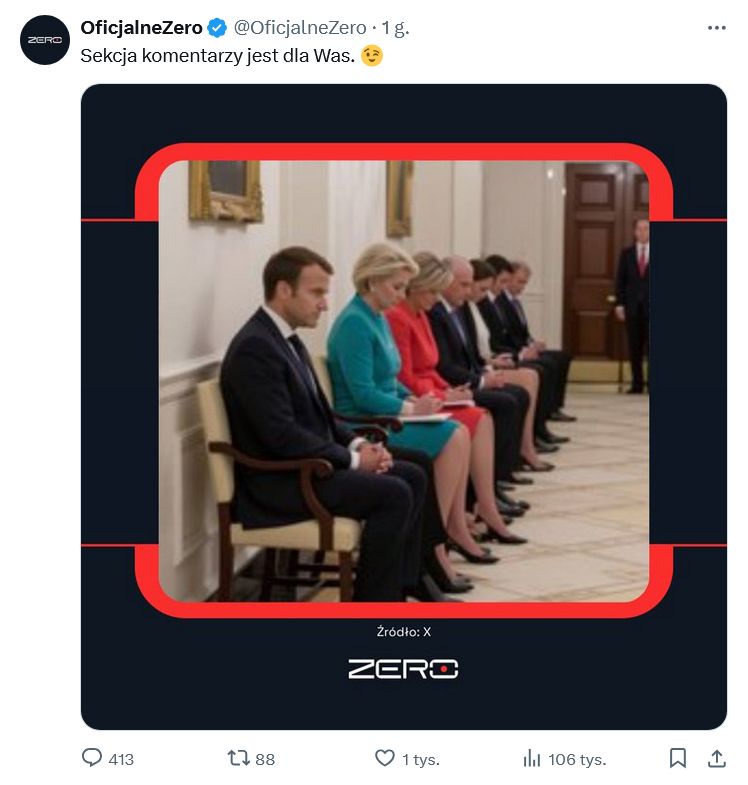This screenshot has height=785, width=748.
Task: Click the 88 reposts count
Action: pyautogui.click(x=265, y=759)
